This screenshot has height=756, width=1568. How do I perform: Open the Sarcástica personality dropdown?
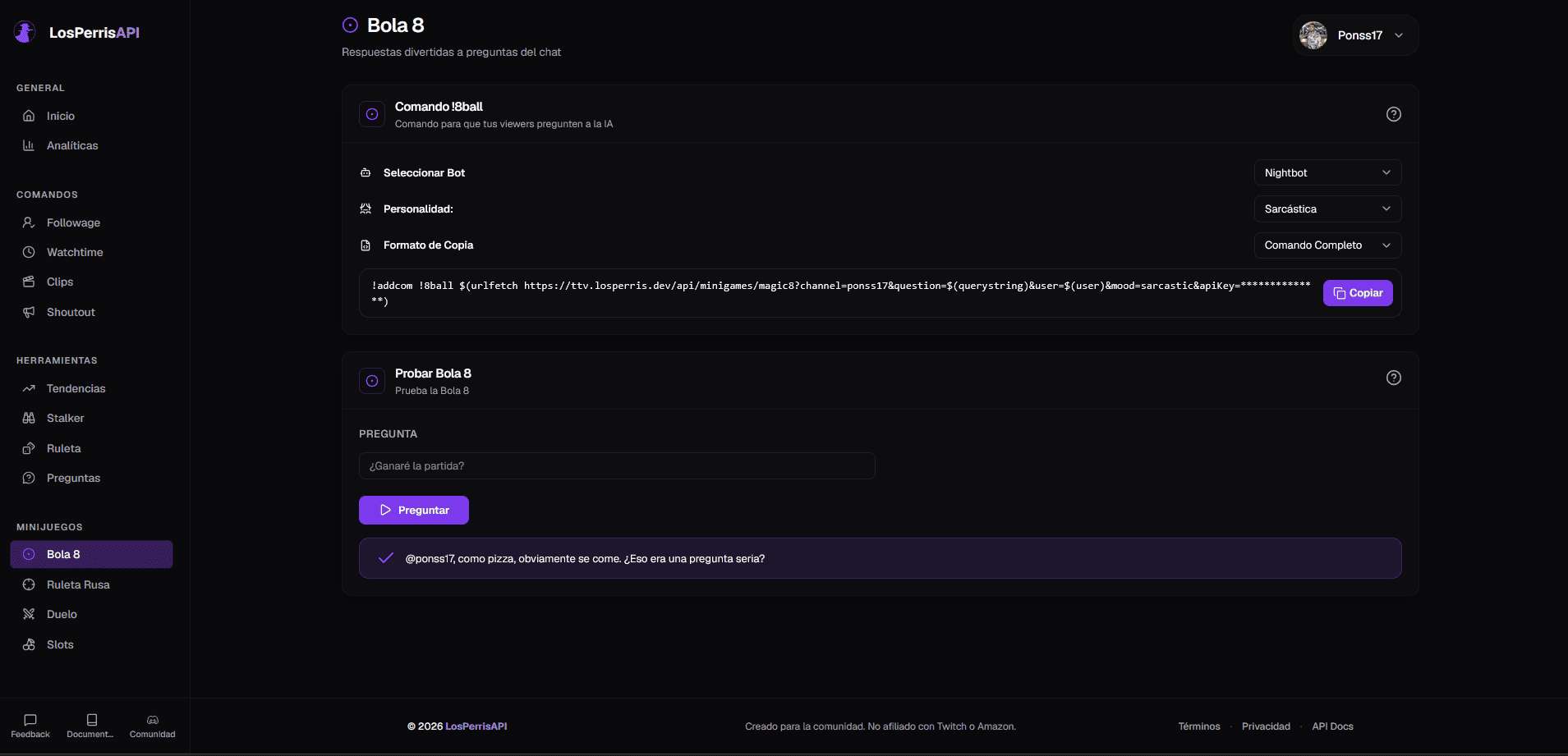pos(1327,208)
